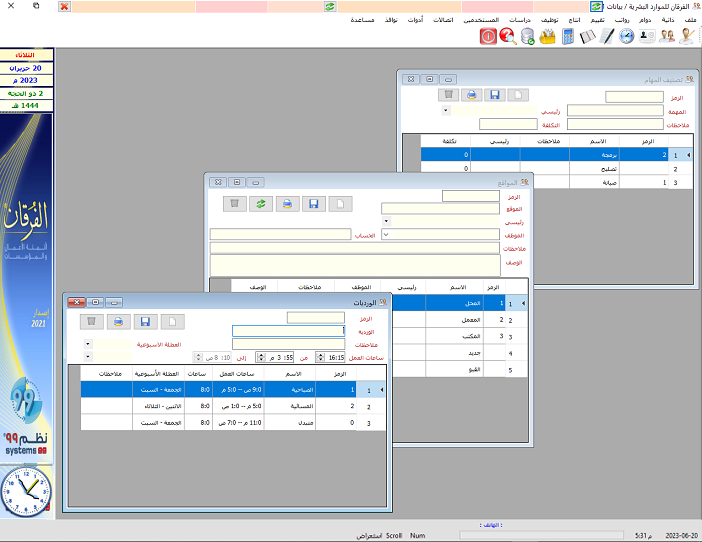The image size is (702, 542).
Task: Expand العطلة الأسبوعية dropdown in shifts window
Action: coord(88,343)
